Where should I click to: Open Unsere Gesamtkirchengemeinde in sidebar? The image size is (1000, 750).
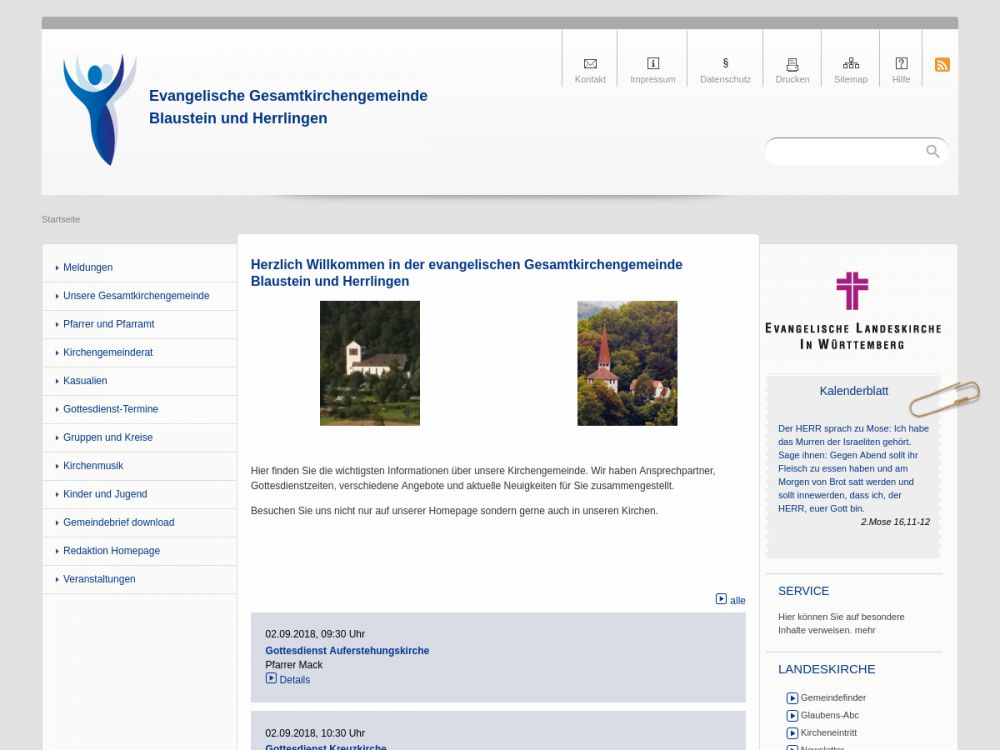point(136,296)
